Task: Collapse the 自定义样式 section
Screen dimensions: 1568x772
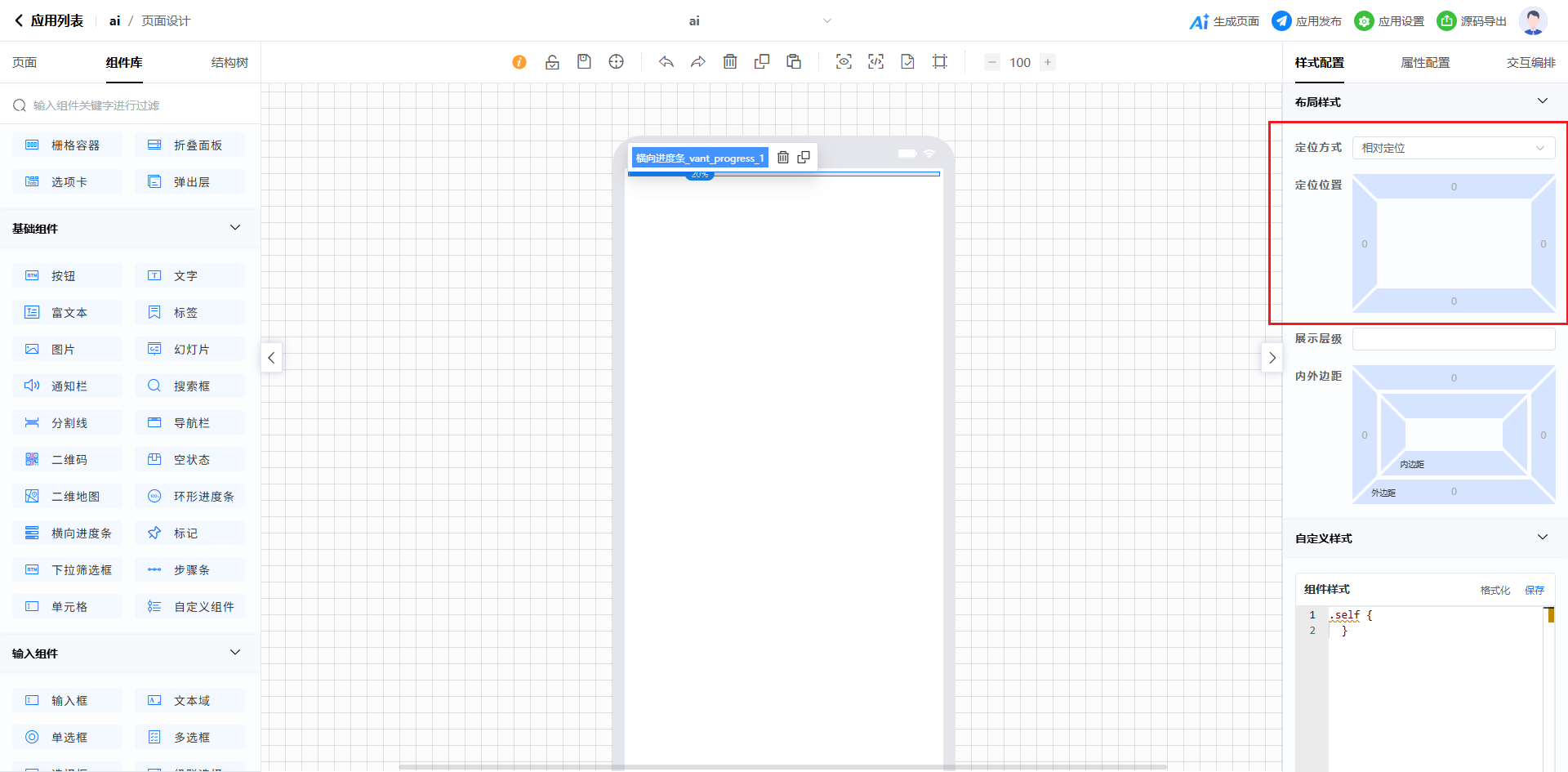Action: [1542, 538]
